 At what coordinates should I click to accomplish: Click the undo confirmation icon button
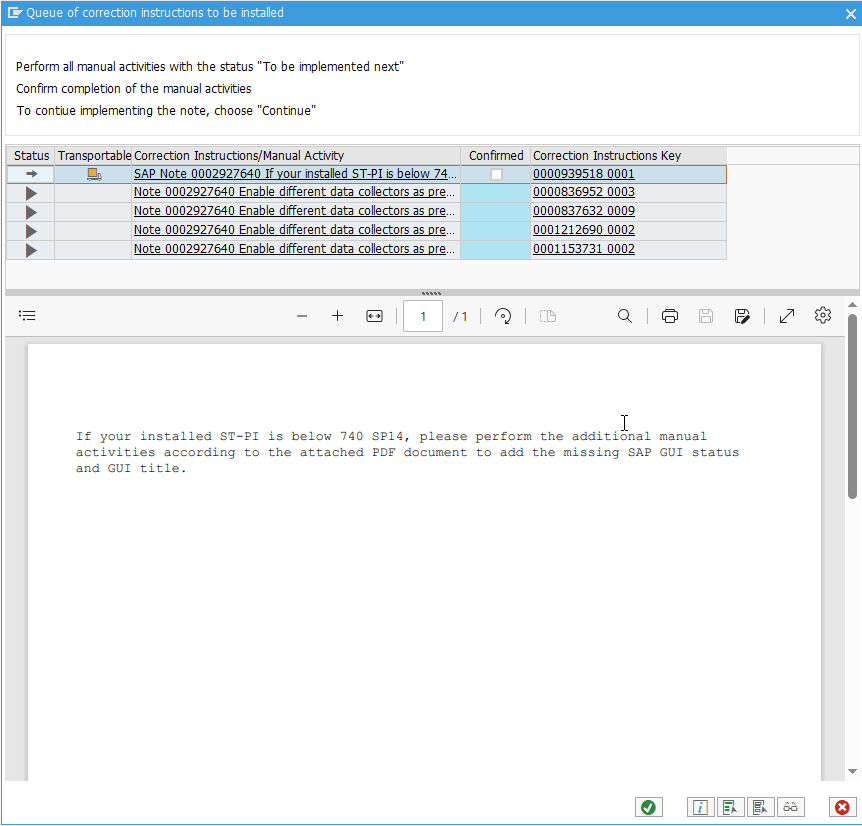760,807
